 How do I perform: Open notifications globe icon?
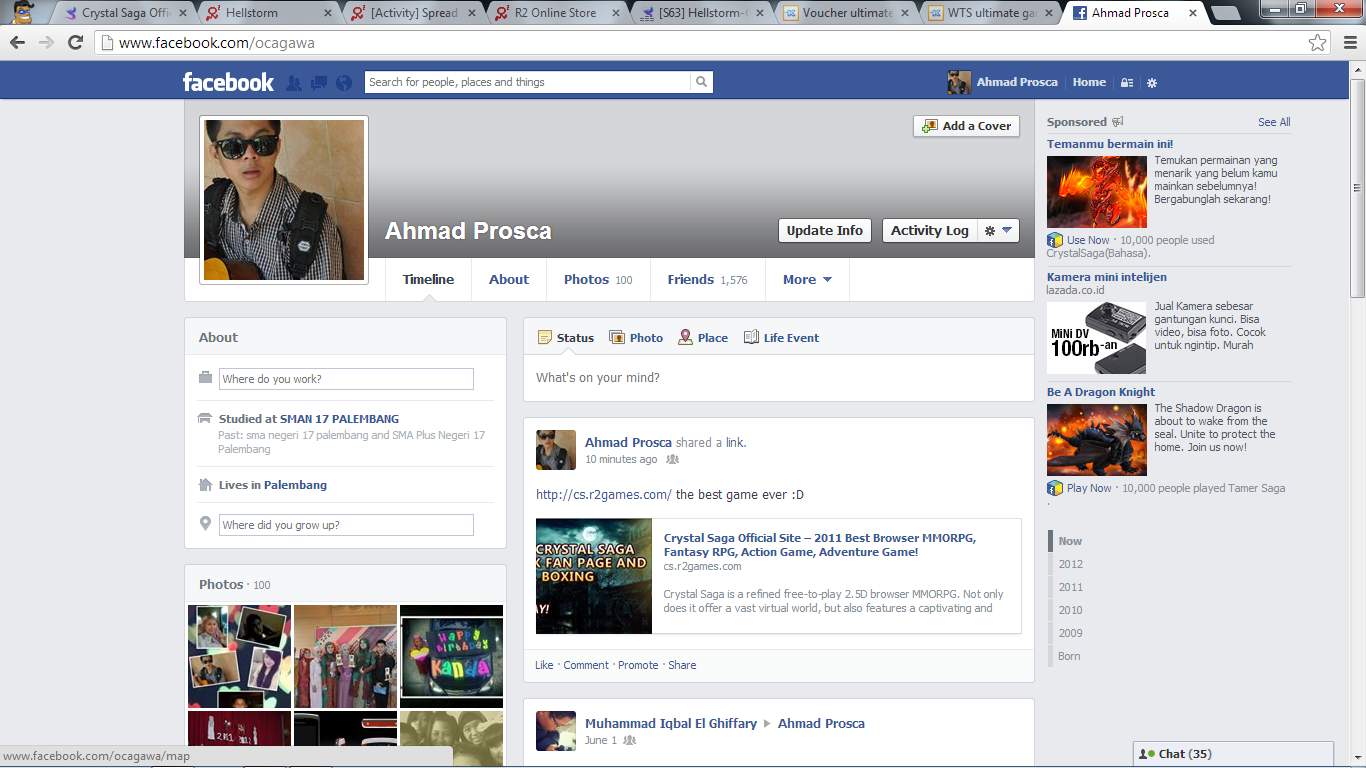pos(344,83)
